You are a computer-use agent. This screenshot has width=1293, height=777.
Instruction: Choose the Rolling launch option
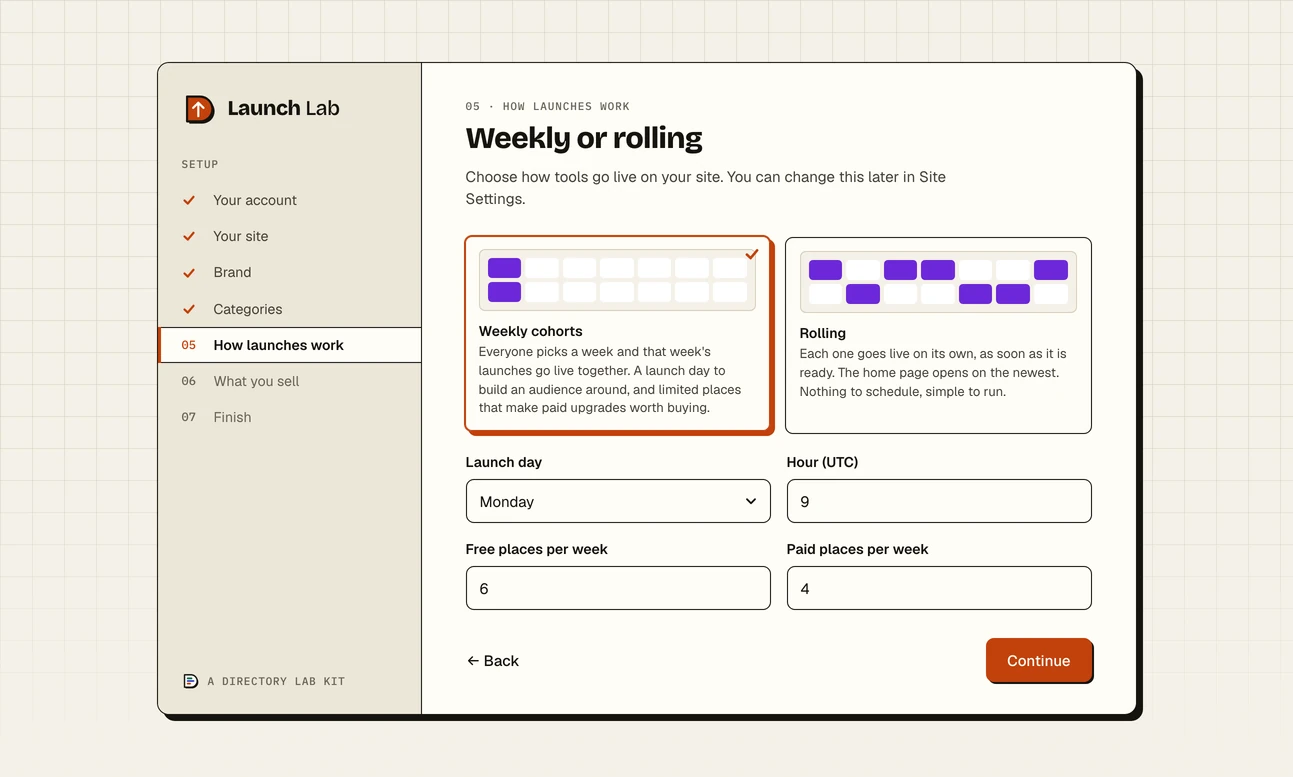pyautogui.click(x=938, y=335)
